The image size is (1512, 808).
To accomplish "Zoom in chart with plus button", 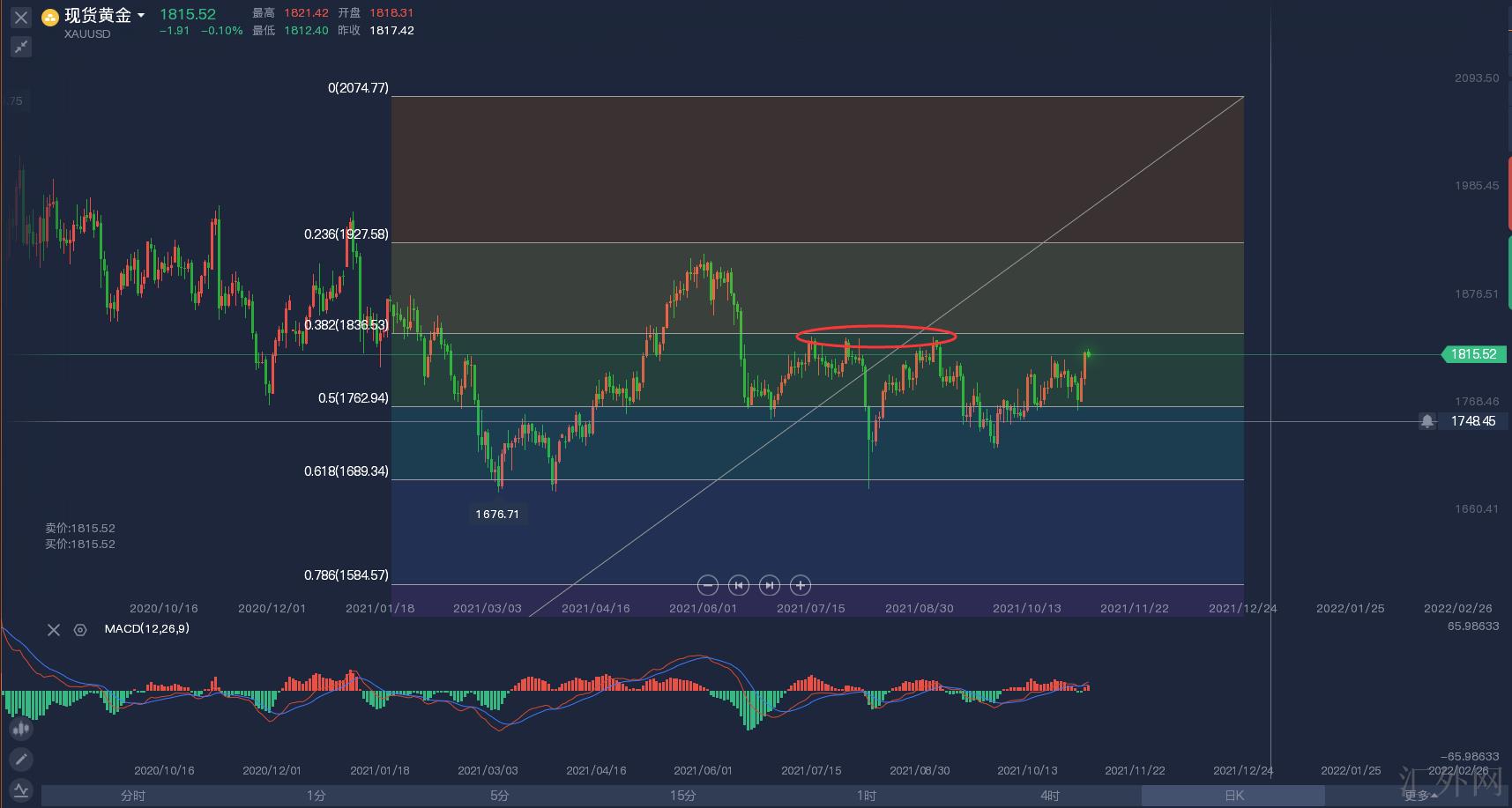I will pyautogui.click(x=801, y=585).
